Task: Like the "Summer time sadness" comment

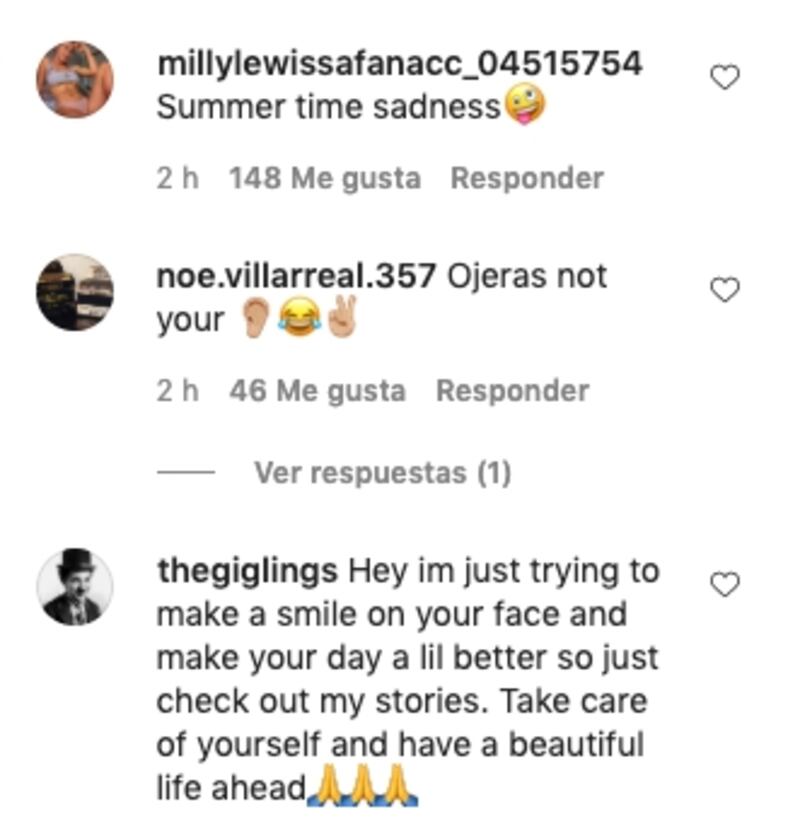Action: click(x=724, y=77)
